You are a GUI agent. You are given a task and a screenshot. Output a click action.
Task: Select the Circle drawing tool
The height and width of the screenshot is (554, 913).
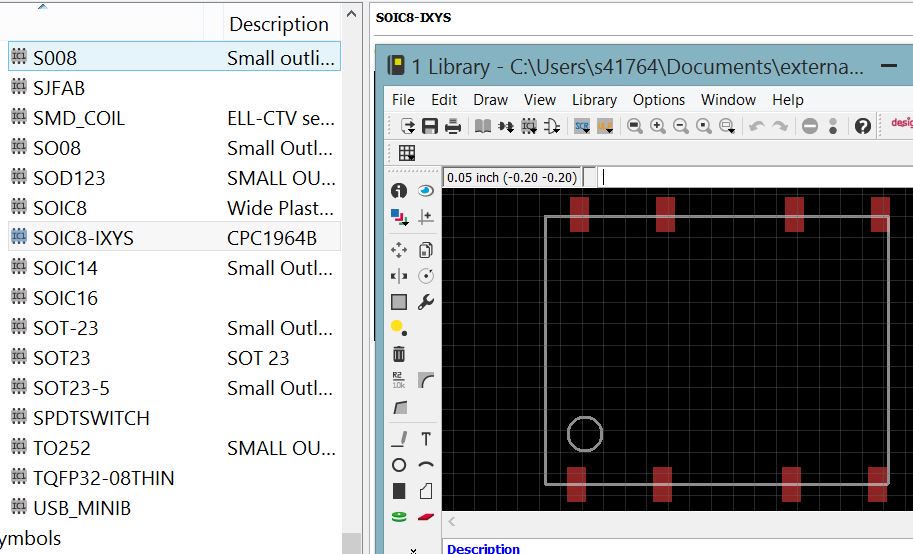[399, 465]
